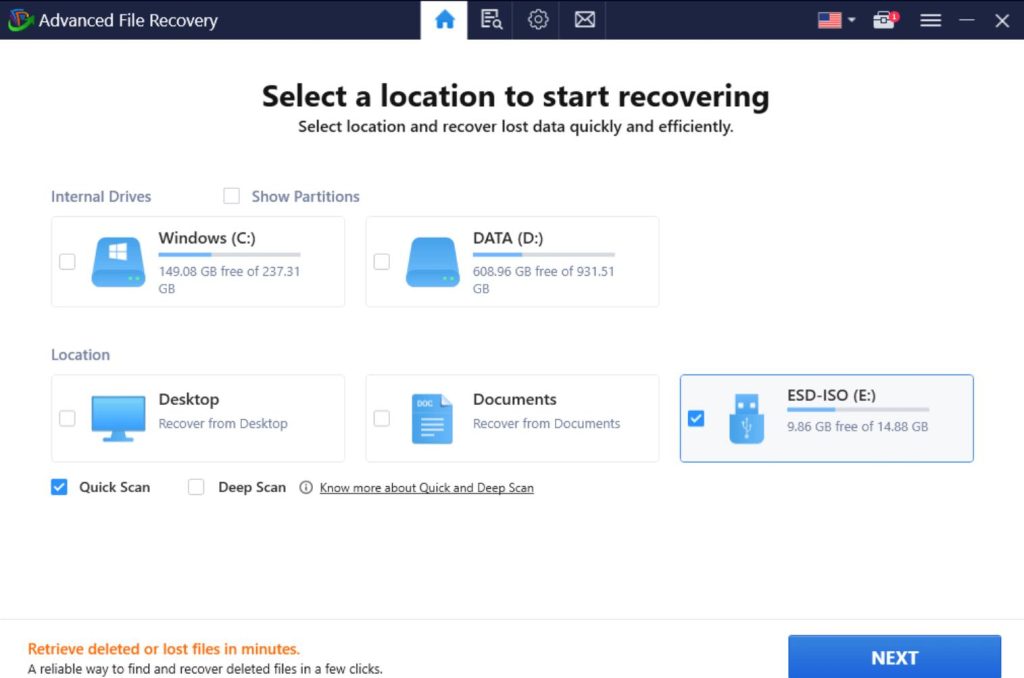The height and width of the screenshot is (678, 1024).
Task: Click the Desktop monitor icon
Action: click(118, 419)
